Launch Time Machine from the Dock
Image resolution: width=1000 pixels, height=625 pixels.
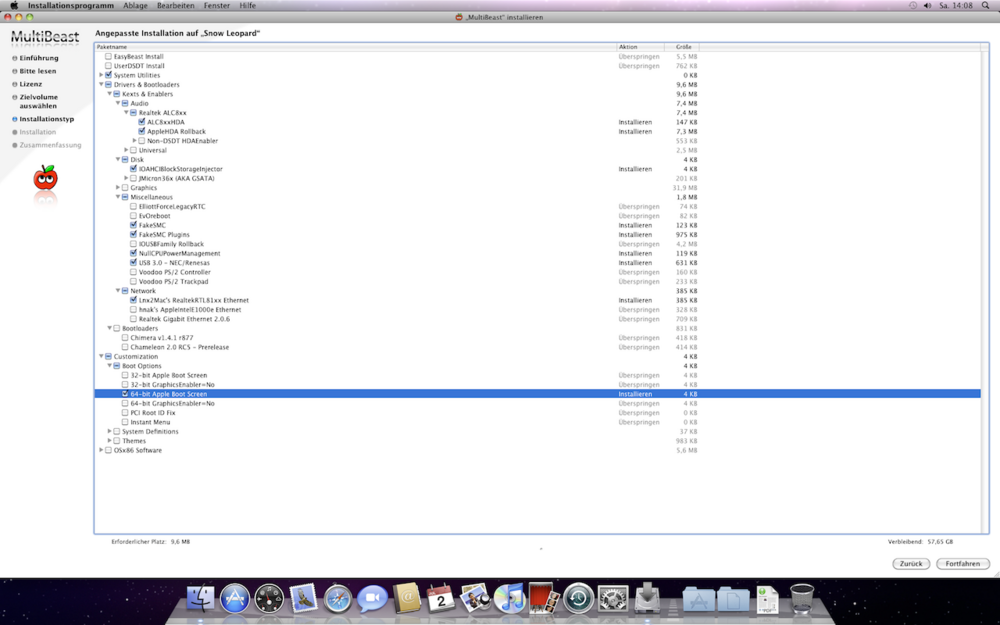click(579, 598)
